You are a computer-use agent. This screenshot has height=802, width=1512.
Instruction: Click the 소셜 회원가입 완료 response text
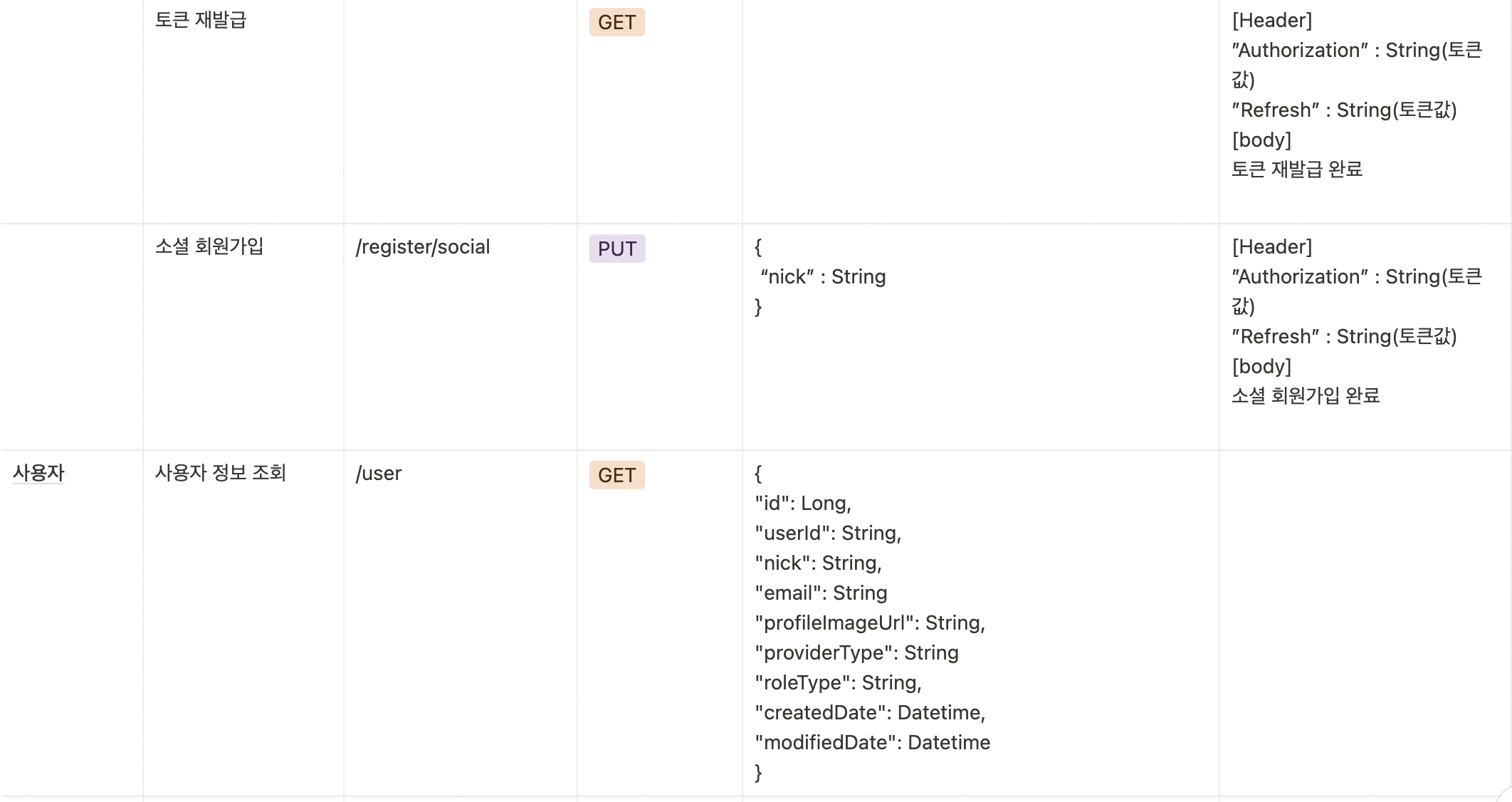click(x=1306, y=396)
